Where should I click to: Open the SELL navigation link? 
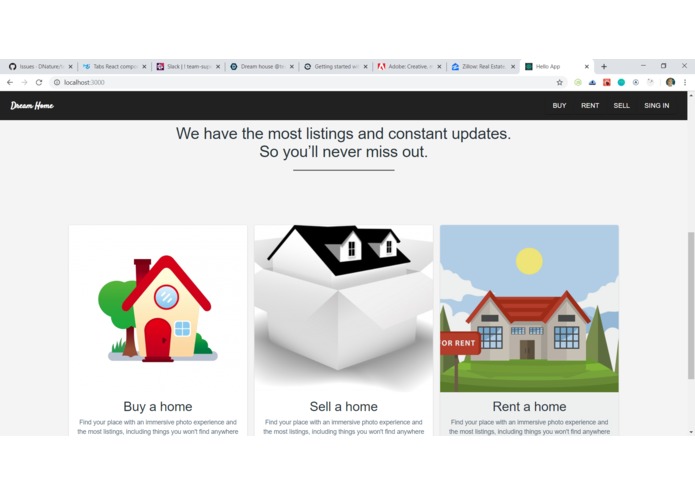point(621,105)
